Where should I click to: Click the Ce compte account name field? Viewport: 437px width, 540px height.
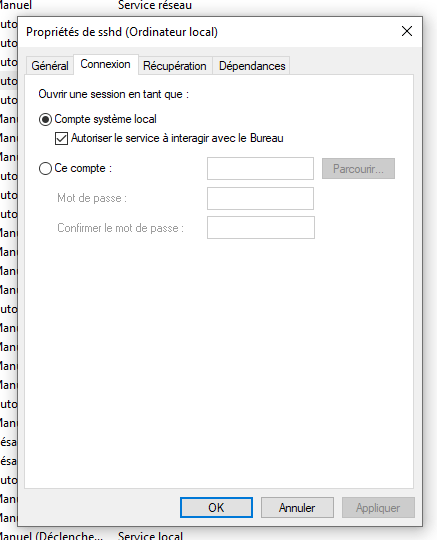tap(260, 168)
